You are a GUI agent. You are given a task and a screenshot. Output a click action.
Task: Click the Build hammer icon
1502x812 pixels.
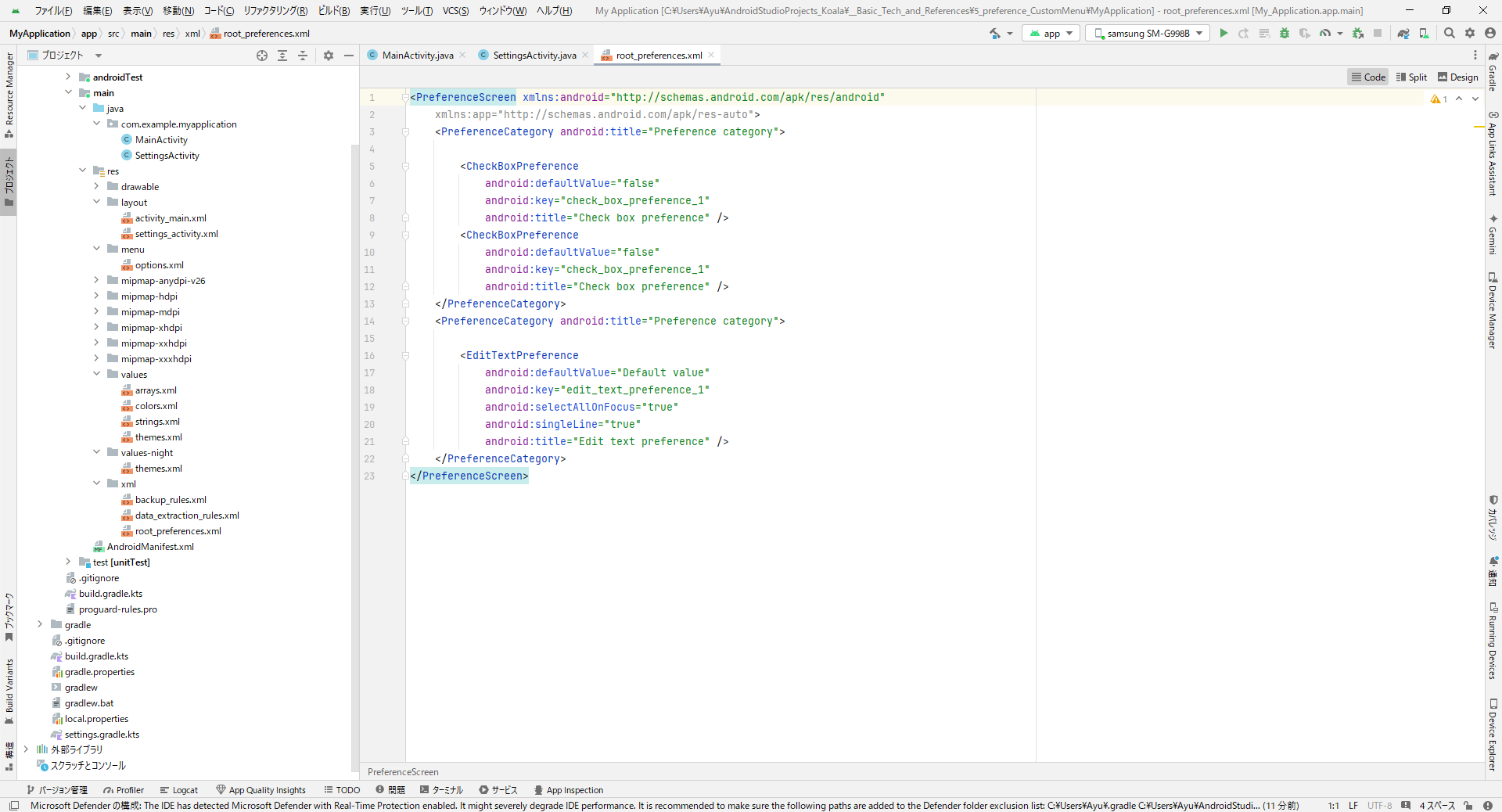point(995,33)
